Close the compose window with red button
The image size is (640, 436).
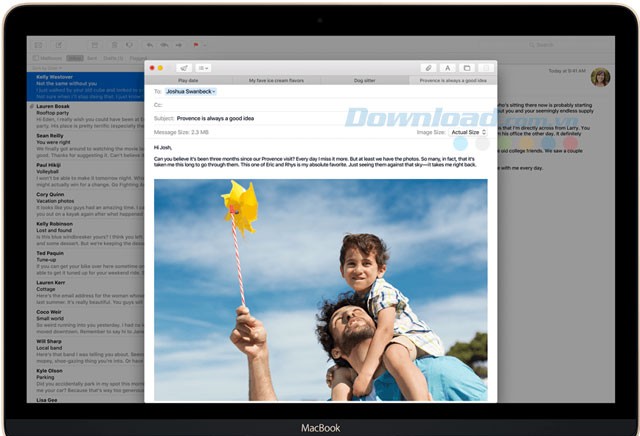[152, 68]
